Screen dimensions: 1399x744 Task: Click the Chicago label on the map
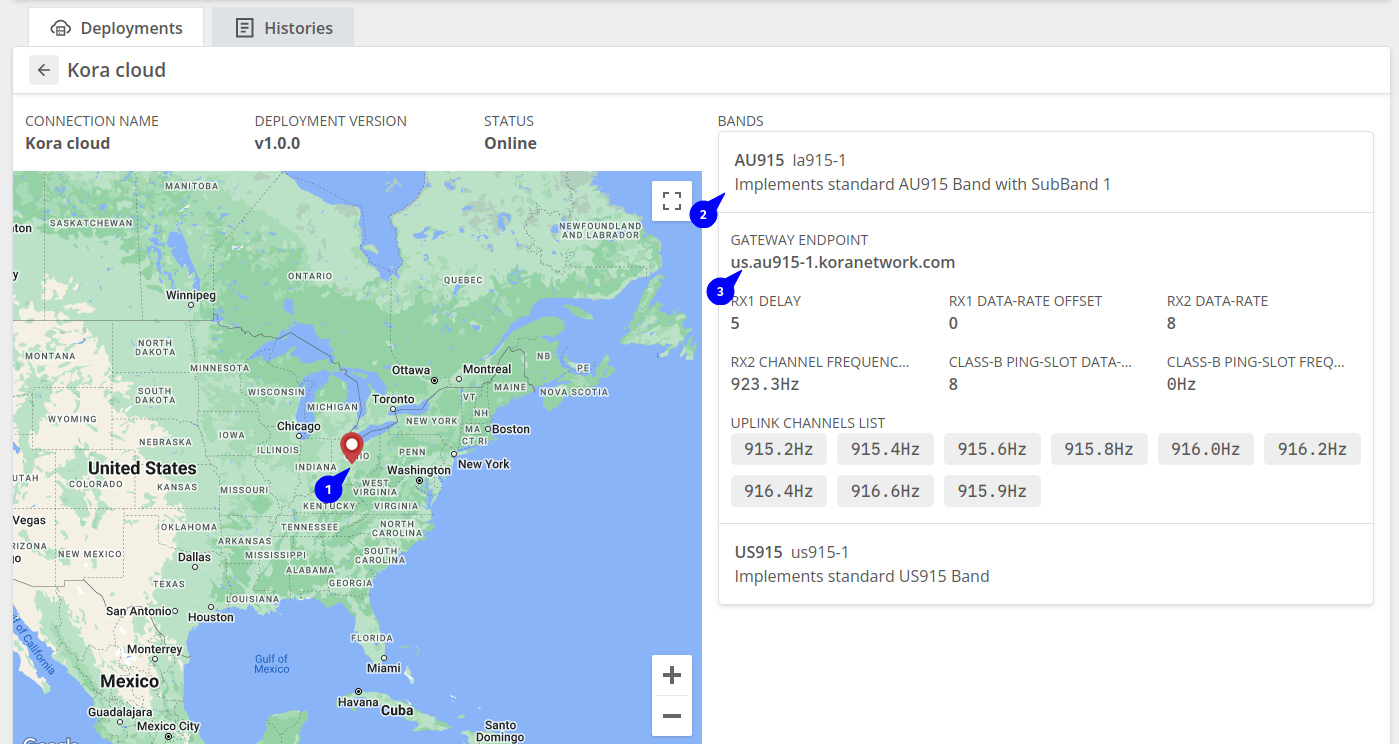tap(298, 426)
